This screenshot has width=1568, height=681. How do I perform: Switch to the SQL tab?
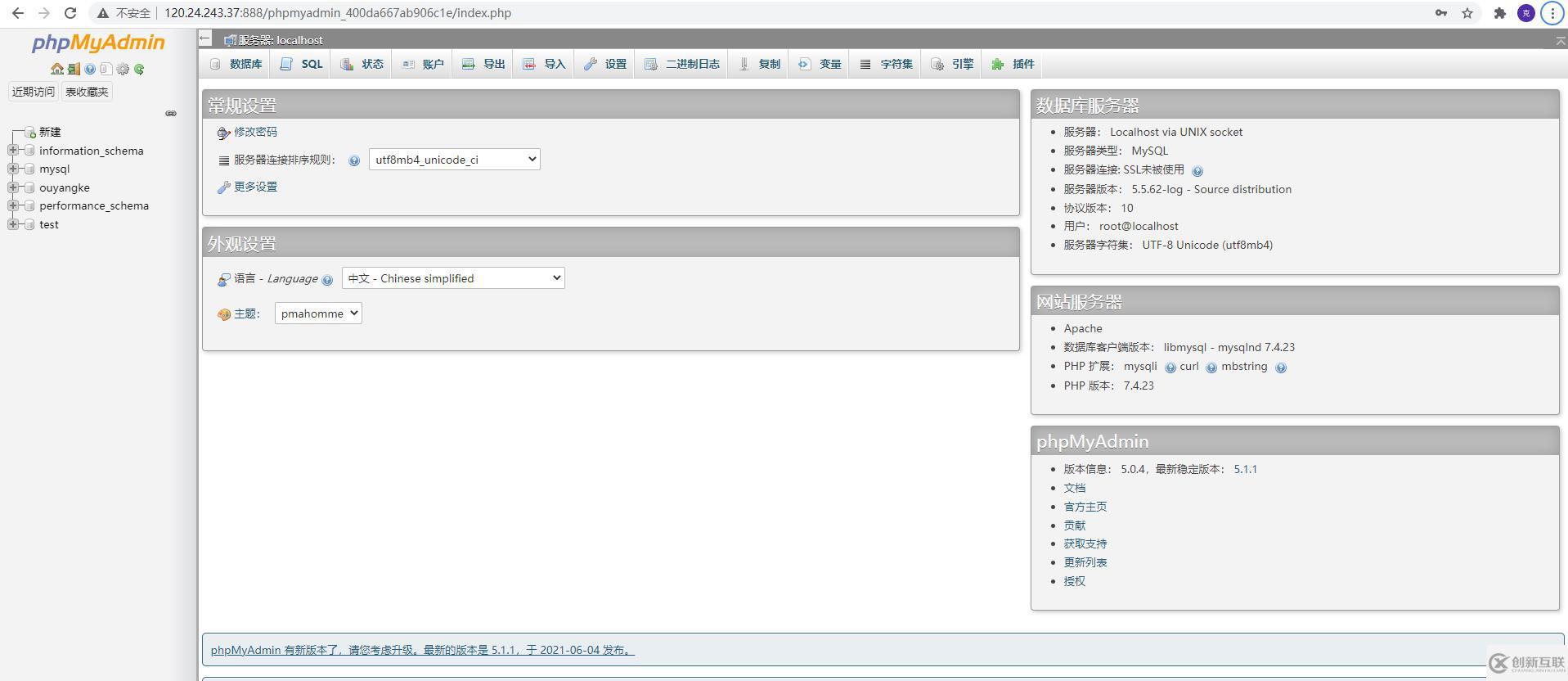(x=301, y=64)
